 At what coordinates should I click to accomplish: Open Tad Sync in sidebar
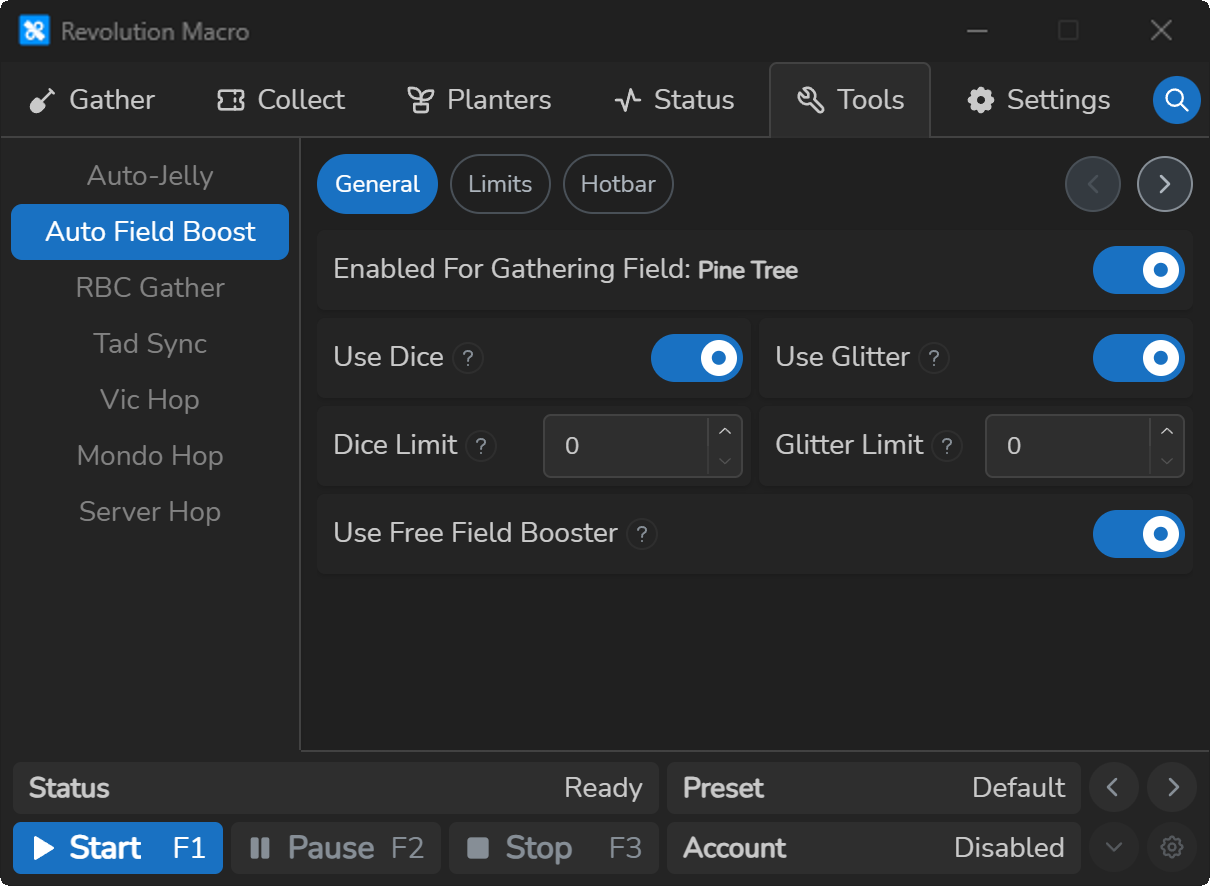point(150,344)
